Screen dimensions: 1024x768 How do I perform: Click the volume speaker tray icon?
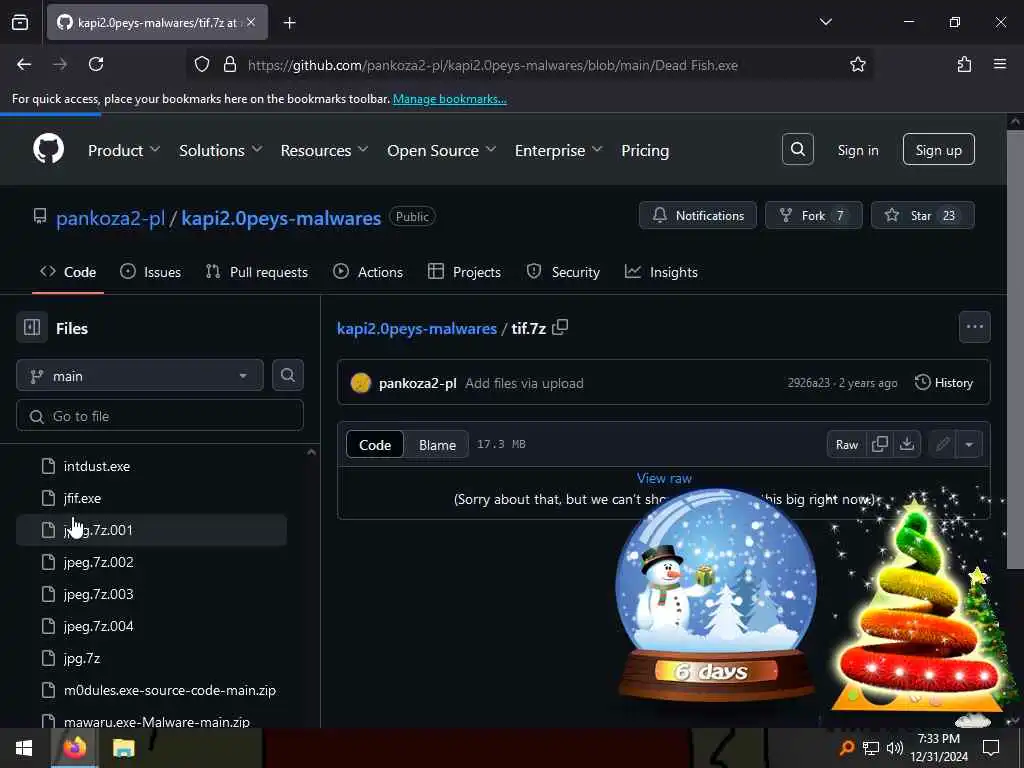click(895, 748)
